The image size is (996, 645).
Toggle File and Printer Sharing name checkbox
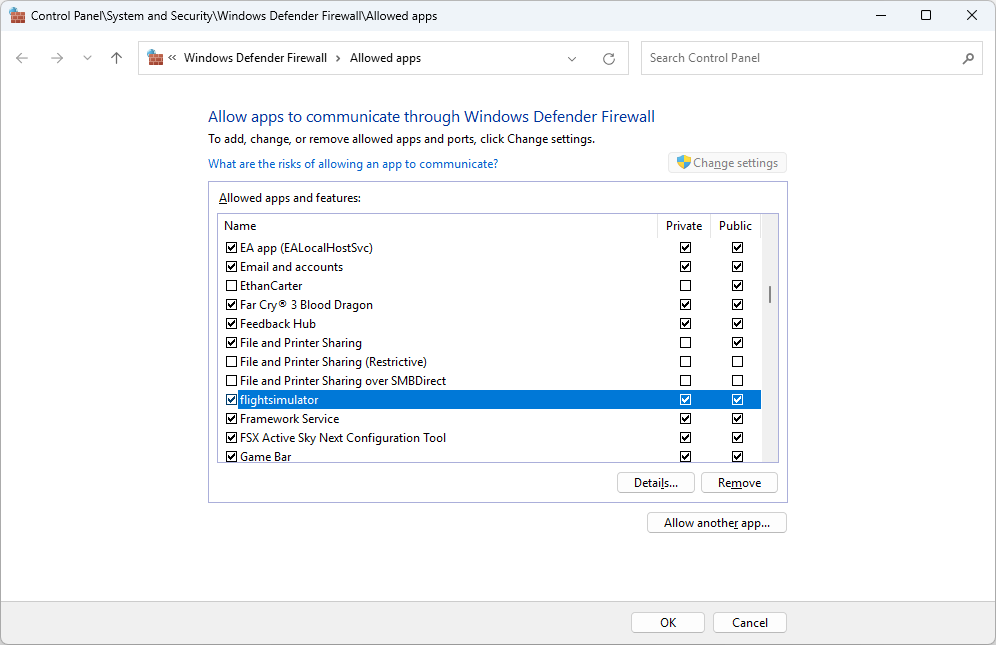click(x=231, y=343)
